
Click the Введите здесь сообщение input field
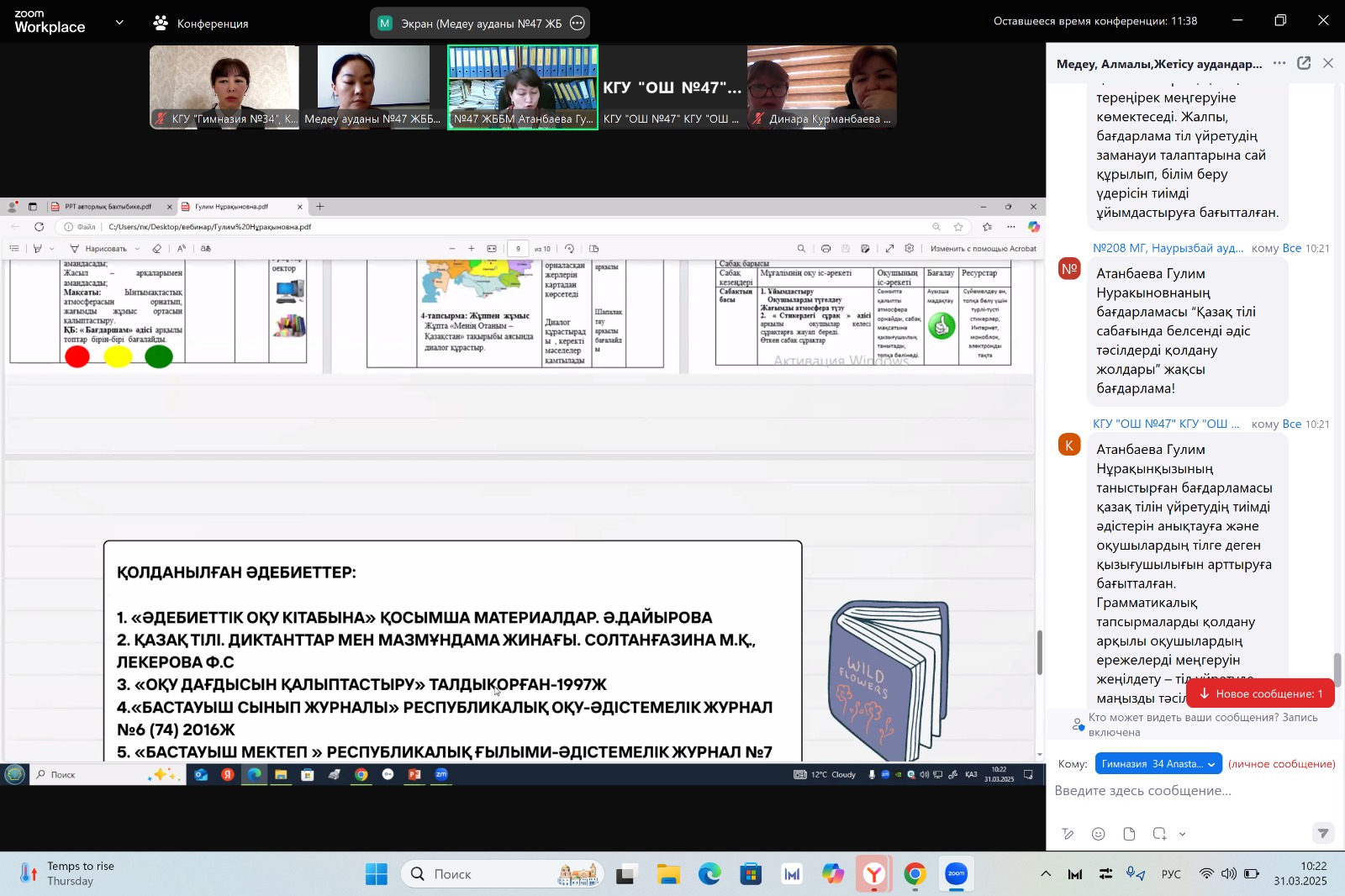(x=1177, y=791)
